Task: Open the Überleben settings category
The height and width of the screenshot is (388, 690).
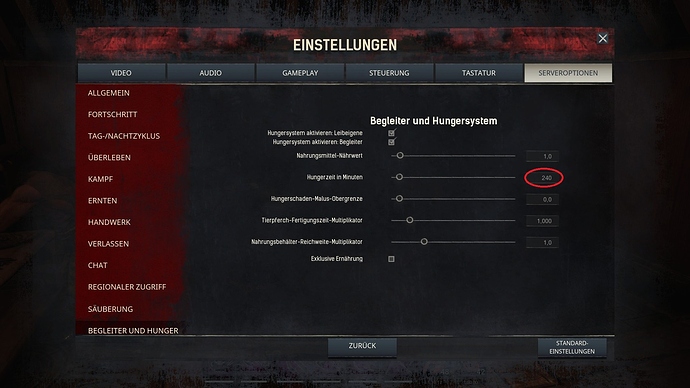Action: click(x=109, y=157)
